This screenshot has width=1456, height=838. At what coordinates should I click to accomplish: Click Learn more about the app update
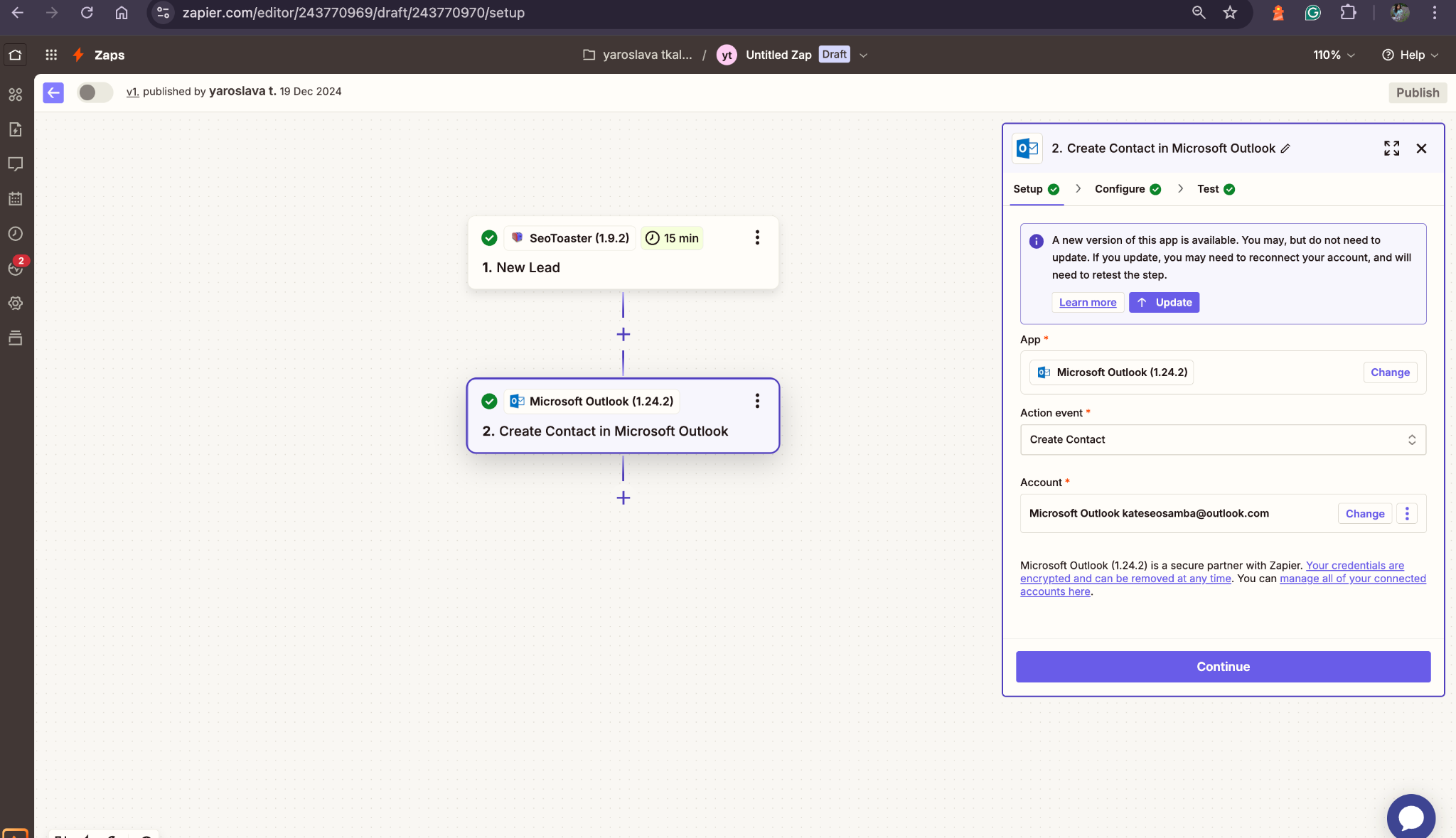pos(1088,302)
